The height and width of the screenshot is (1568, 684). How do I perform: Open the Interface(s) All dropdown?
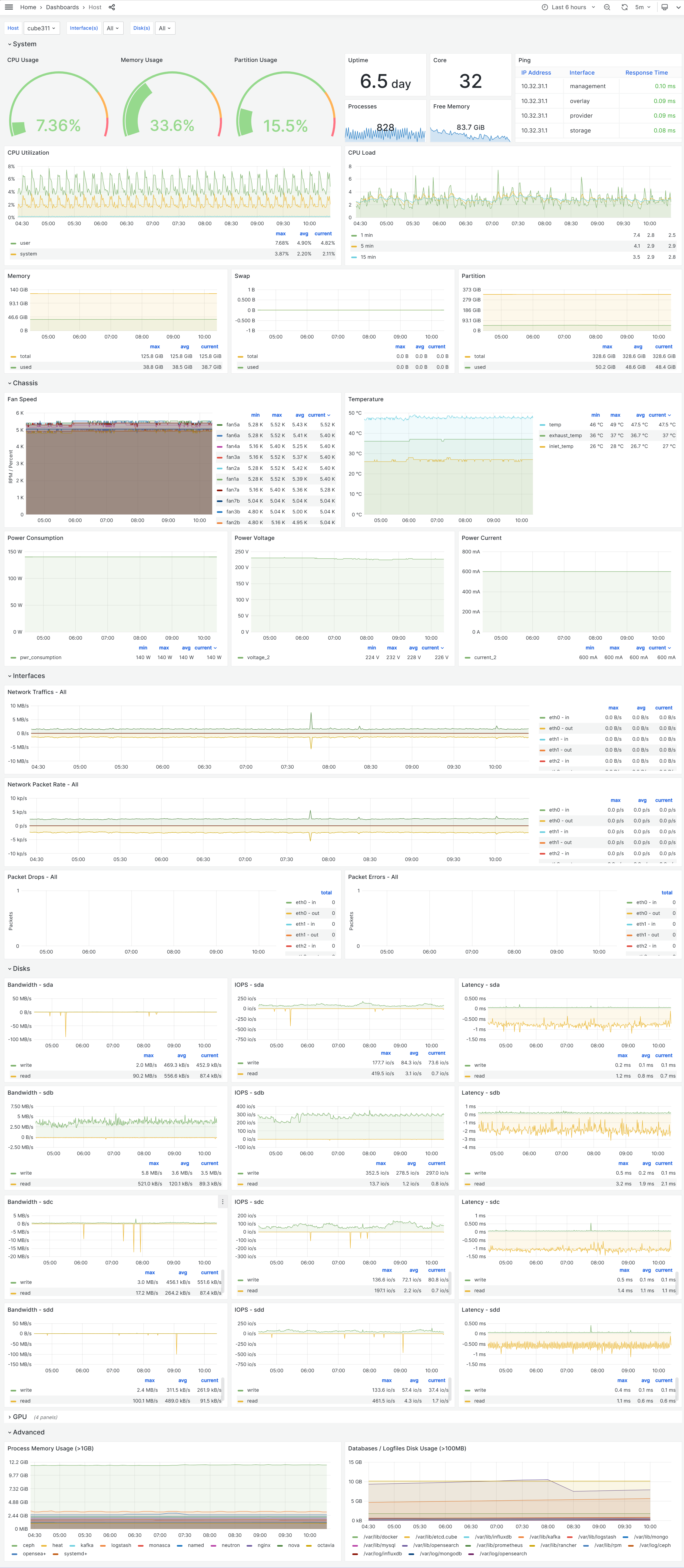click(x=113, y=28)
